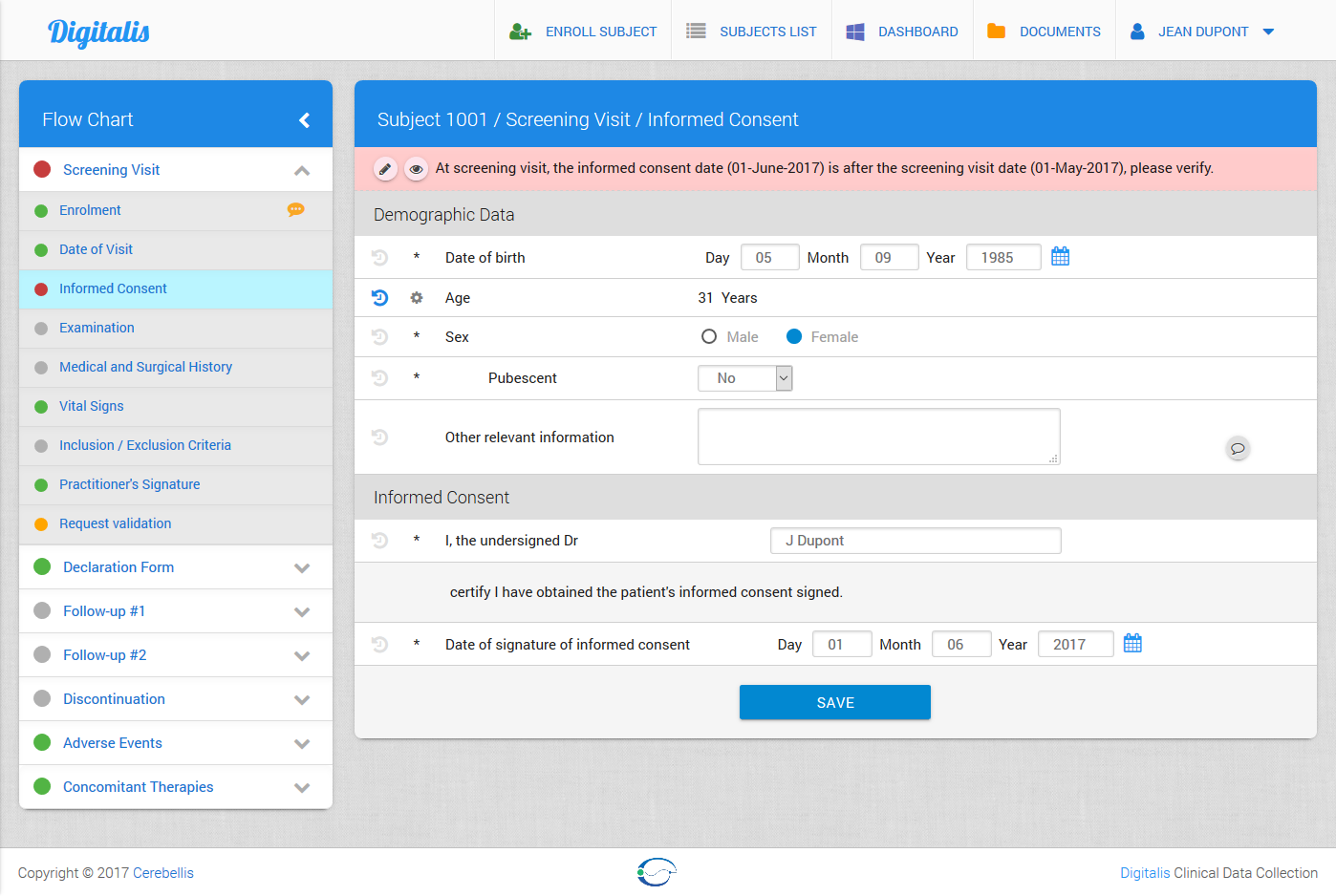1336x896 pixels.
Task: Click the Other relevant information text area
Action: click(879, 437)
